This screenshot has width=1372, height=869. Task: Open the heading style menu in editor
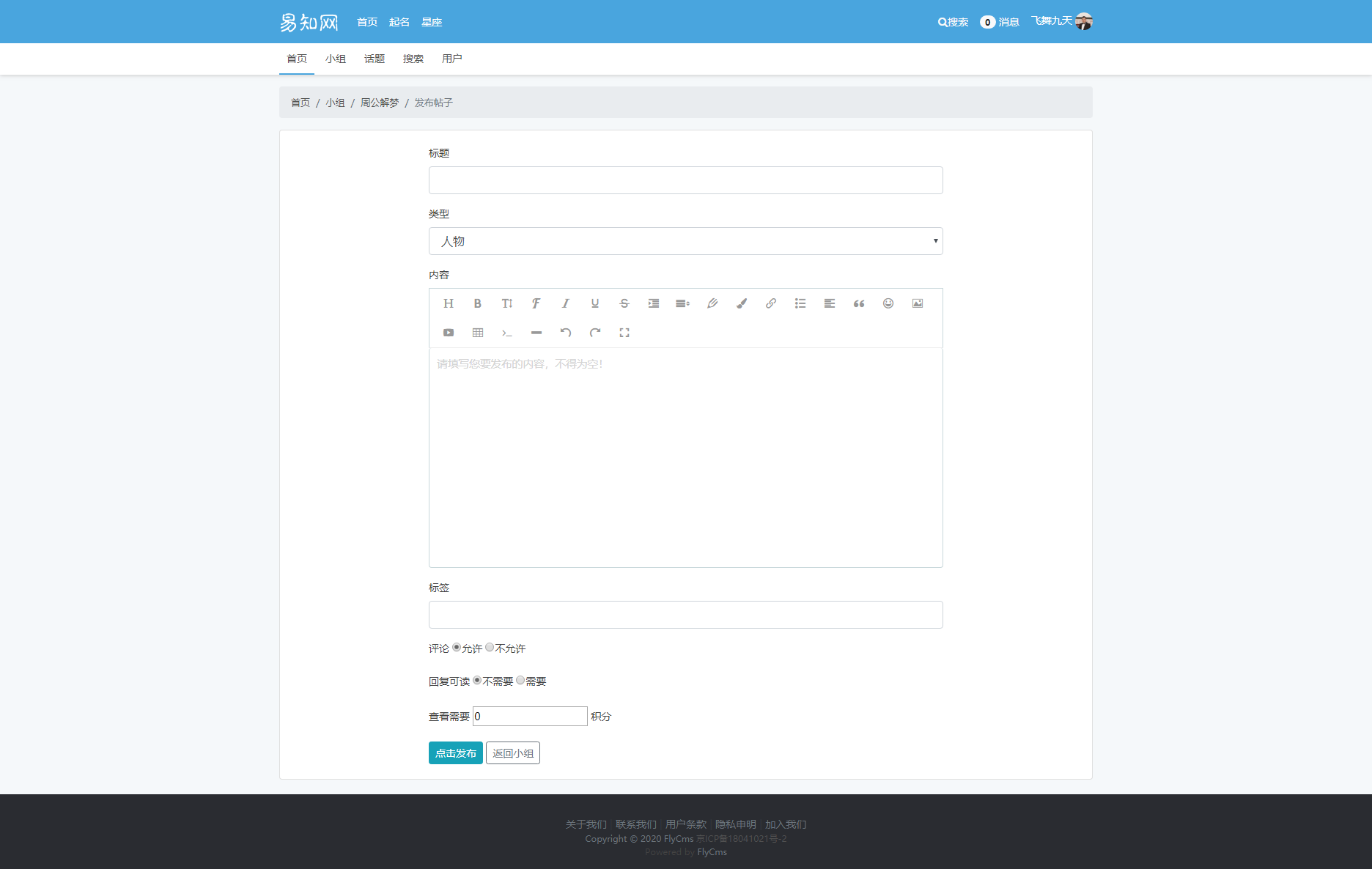[x=448, y=303]
